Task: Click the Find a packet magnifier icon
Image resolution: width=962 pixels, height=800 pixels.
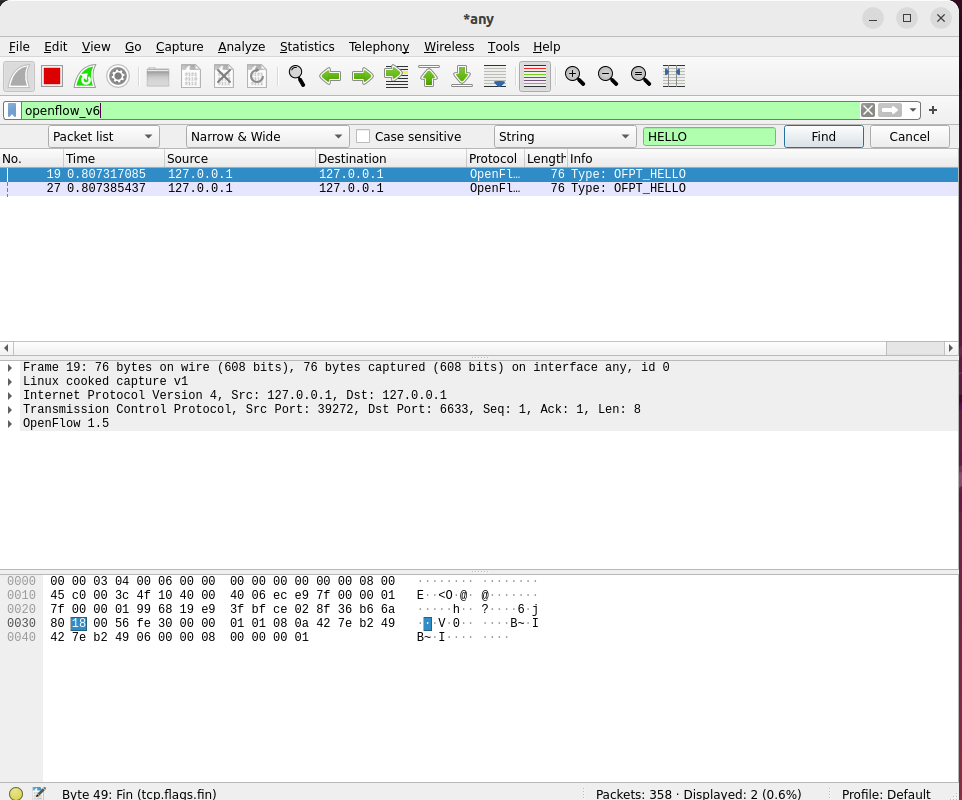Action: point(297,76)
